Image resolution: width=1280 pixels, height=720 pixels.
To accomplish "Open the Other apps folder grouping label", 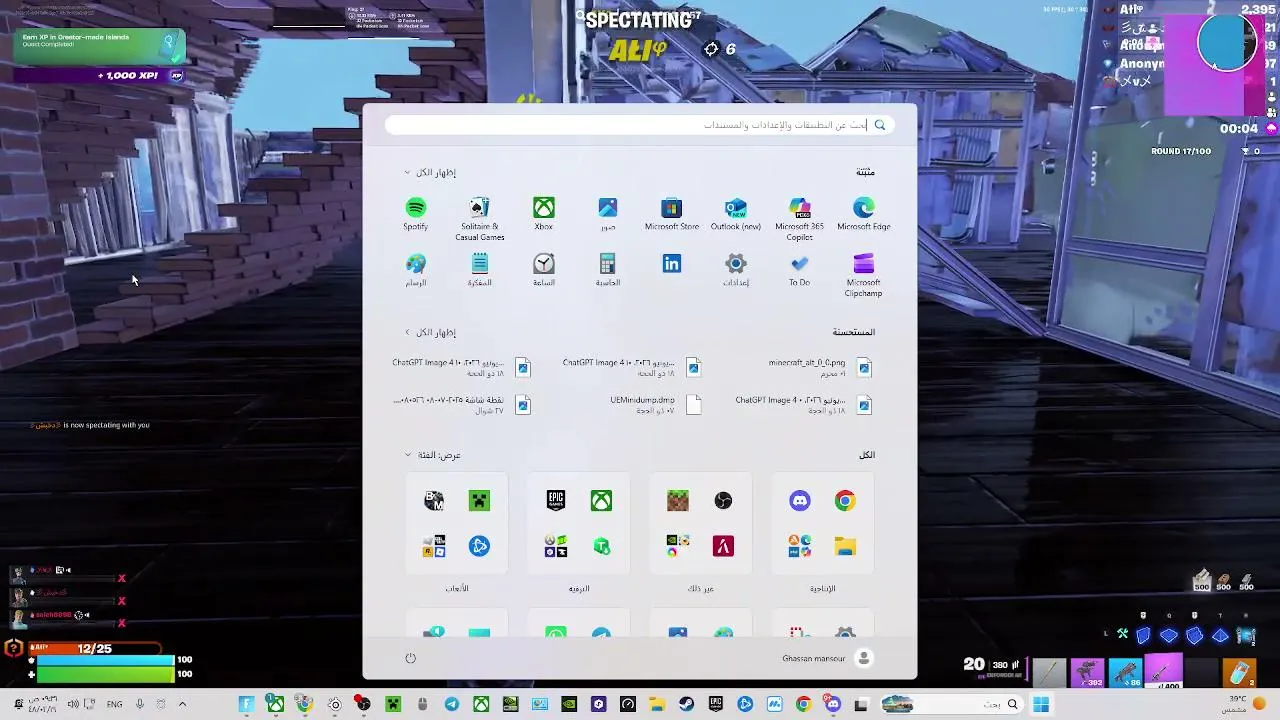I will tap(700, 588).
